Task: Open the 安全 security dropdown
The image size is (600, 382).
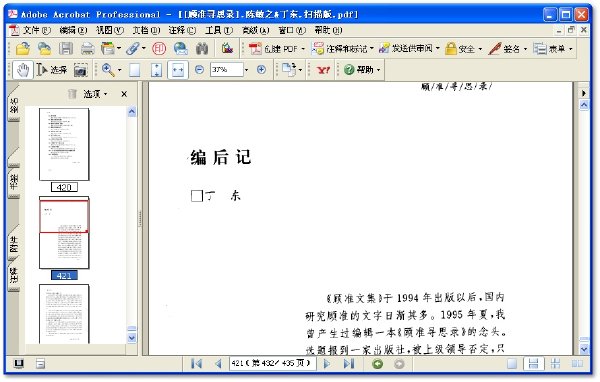Action: coord(463,49)
